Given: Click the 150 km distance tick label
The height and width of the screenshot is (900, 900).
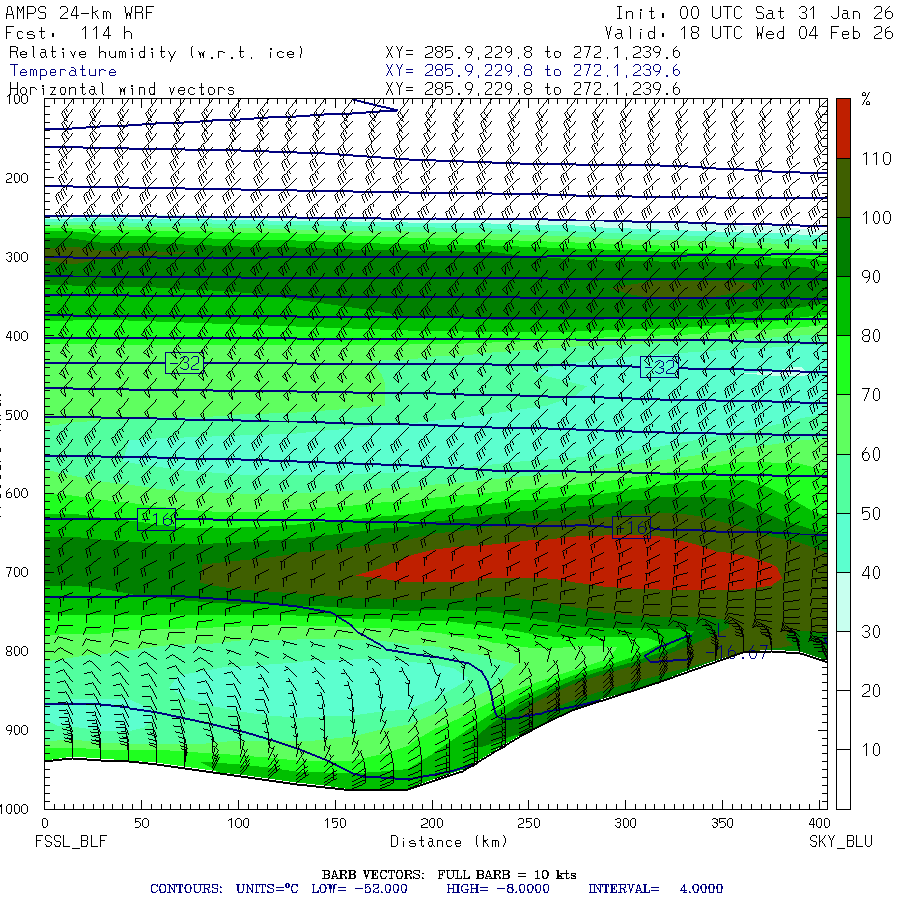Looking at the screenshot, I should tap(335, 823).
